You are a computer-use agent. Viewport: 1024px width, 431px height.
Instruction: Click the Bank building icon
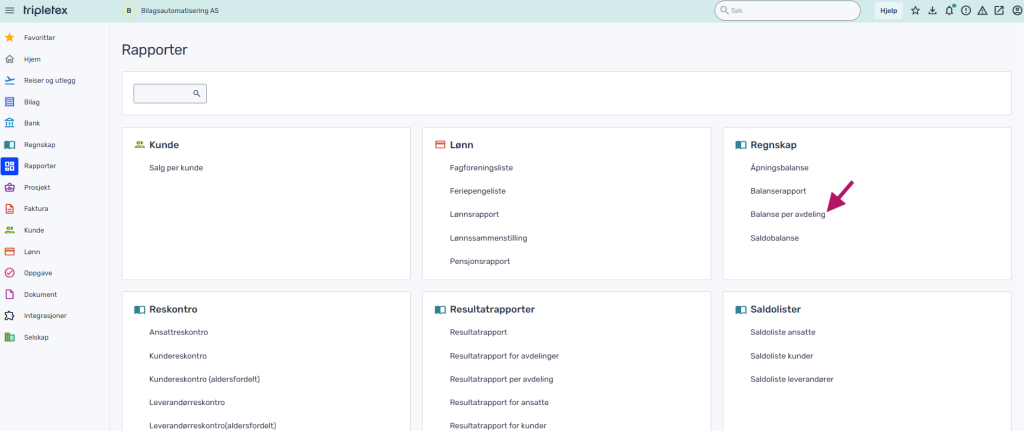coord(9,123)
